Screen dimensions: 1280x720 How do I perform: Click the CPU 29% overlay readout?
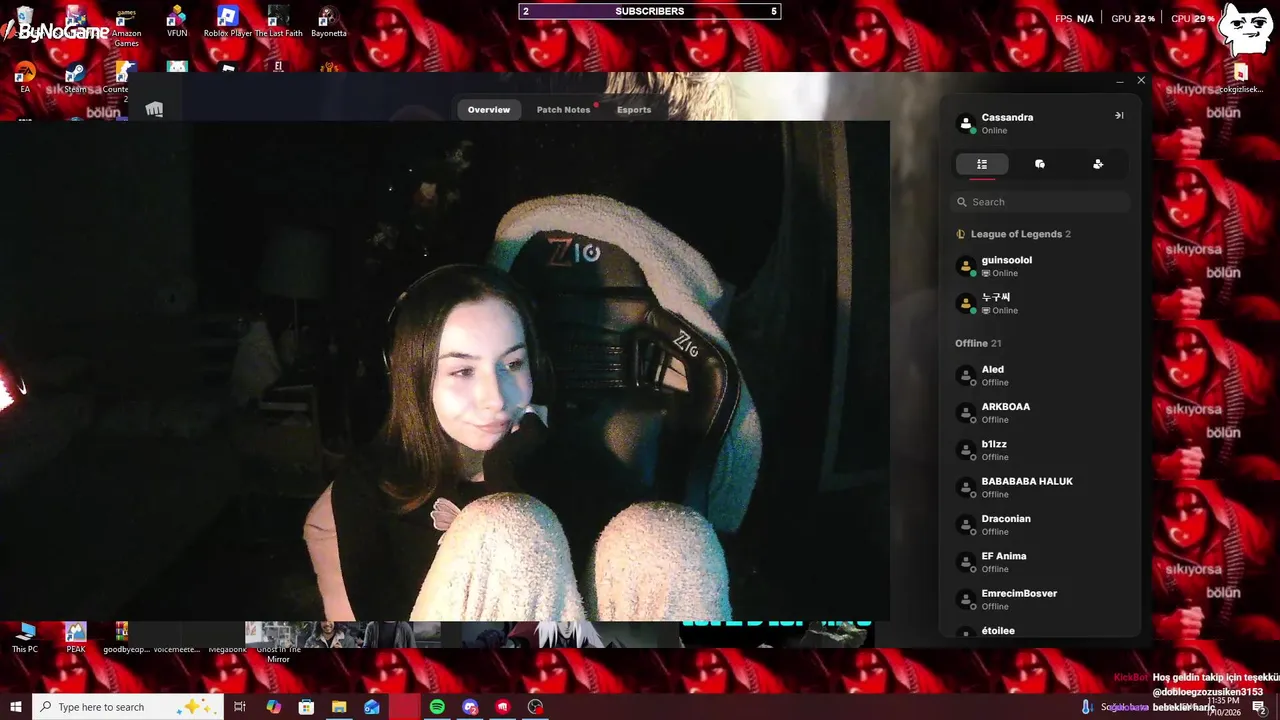1192,19
